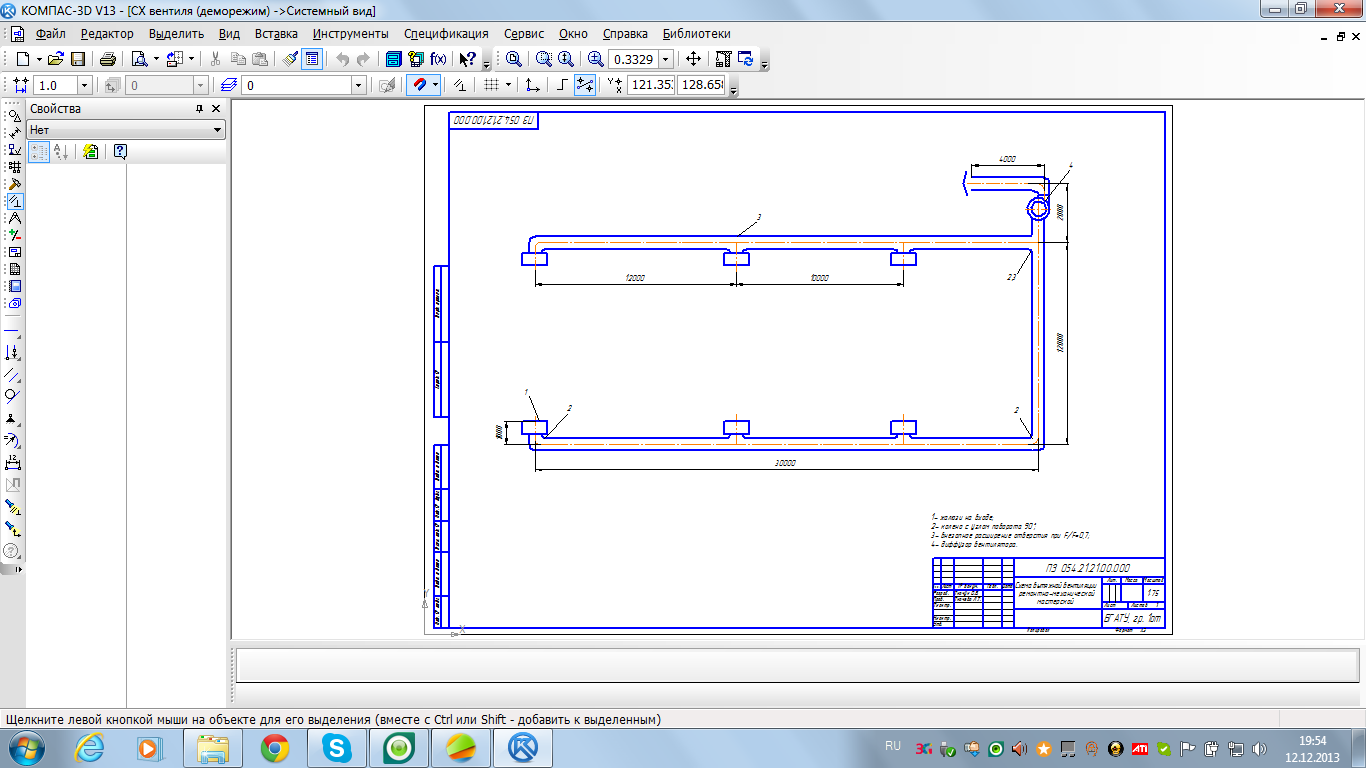Expand the view scale 1.0 dropdown
Image resolution: width=1366 pixels, height=768 pixels.
84,86
